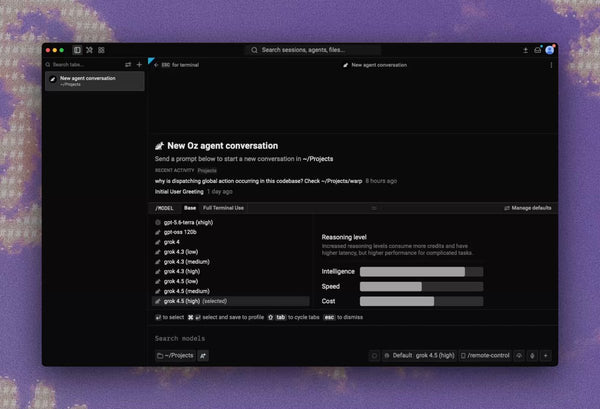Click the crossed-tools icon beside the sidebar toggle

coord(89,50)
